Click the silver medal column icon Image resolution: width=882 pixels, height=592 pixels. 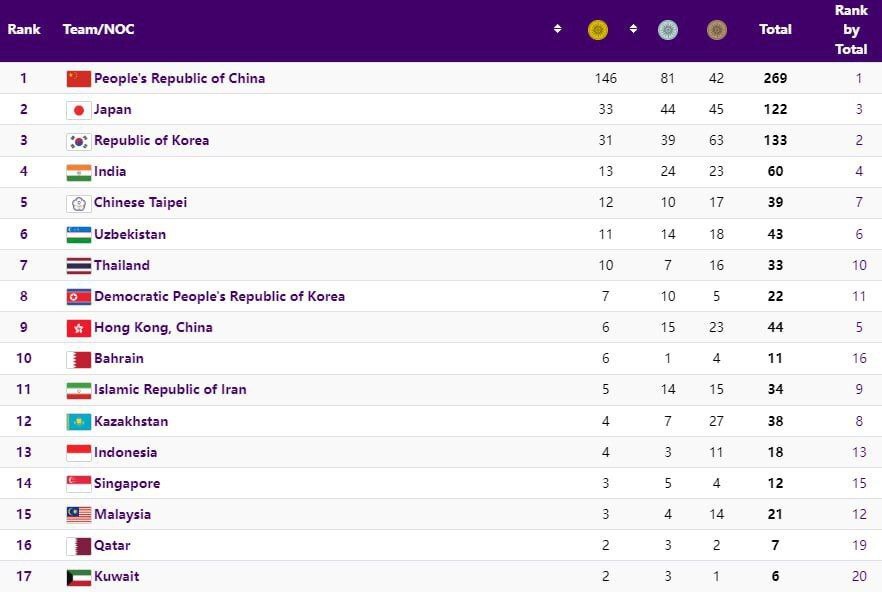coord(667,30)
